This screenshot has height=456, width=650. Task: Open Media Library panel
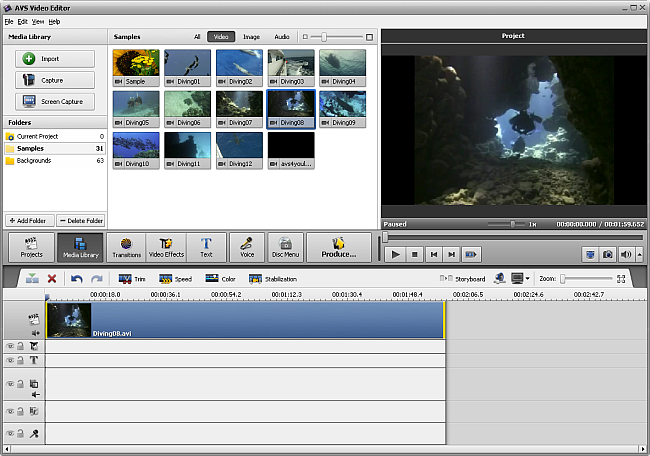pyautogui.click(x=80, y=248)
